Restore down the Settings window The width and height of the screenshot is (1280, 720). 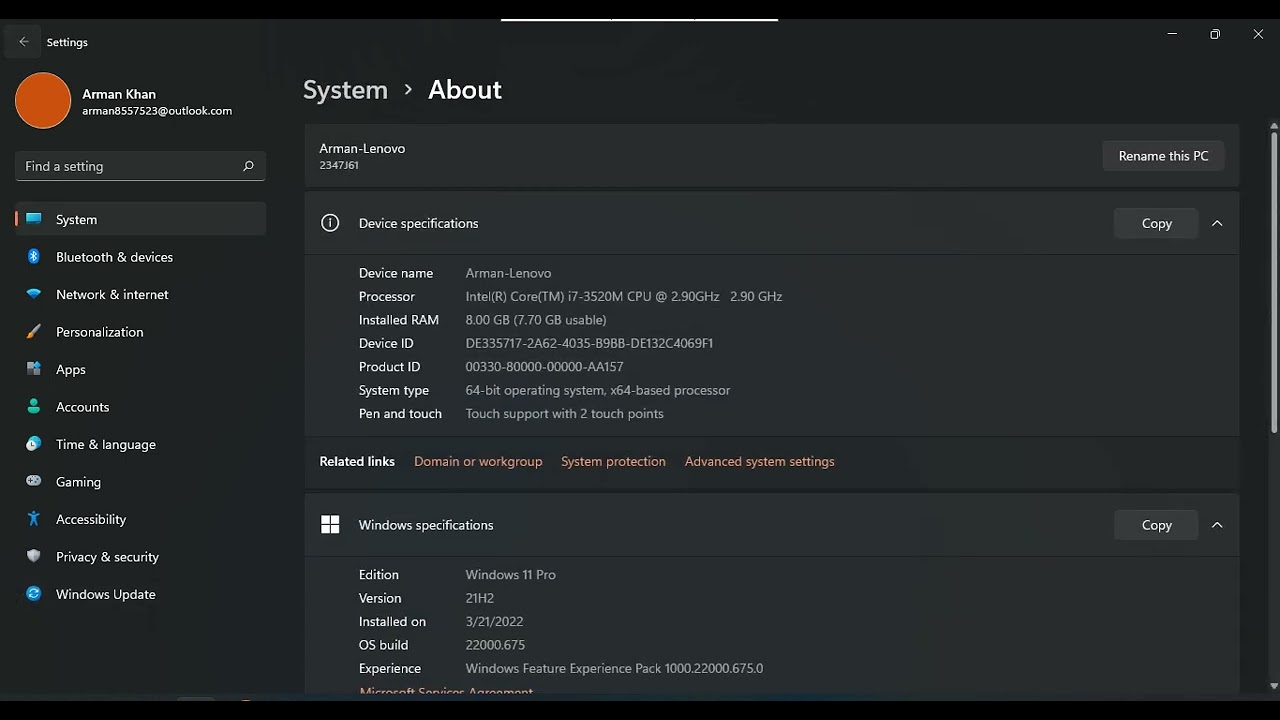(1214, 34)
